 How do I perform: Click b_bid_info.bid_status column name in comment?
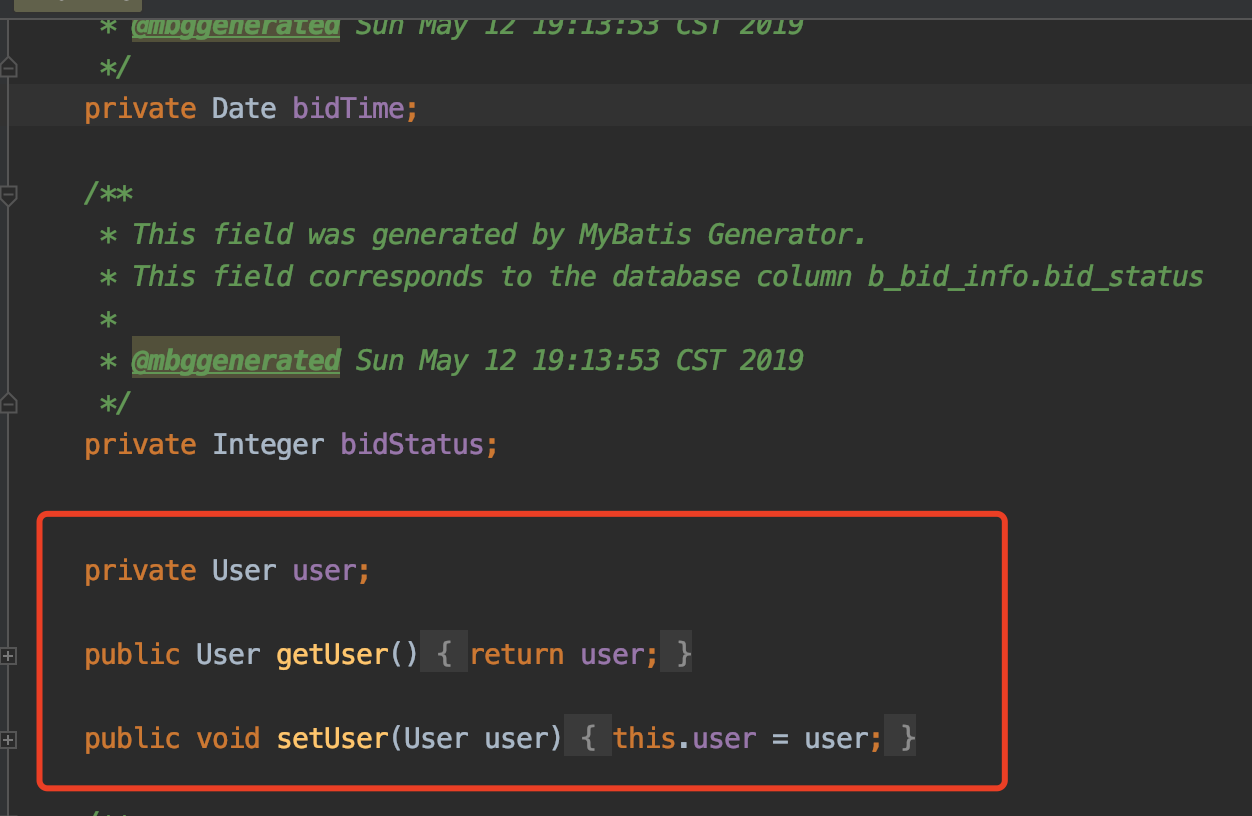click(x=1035, y=276)
